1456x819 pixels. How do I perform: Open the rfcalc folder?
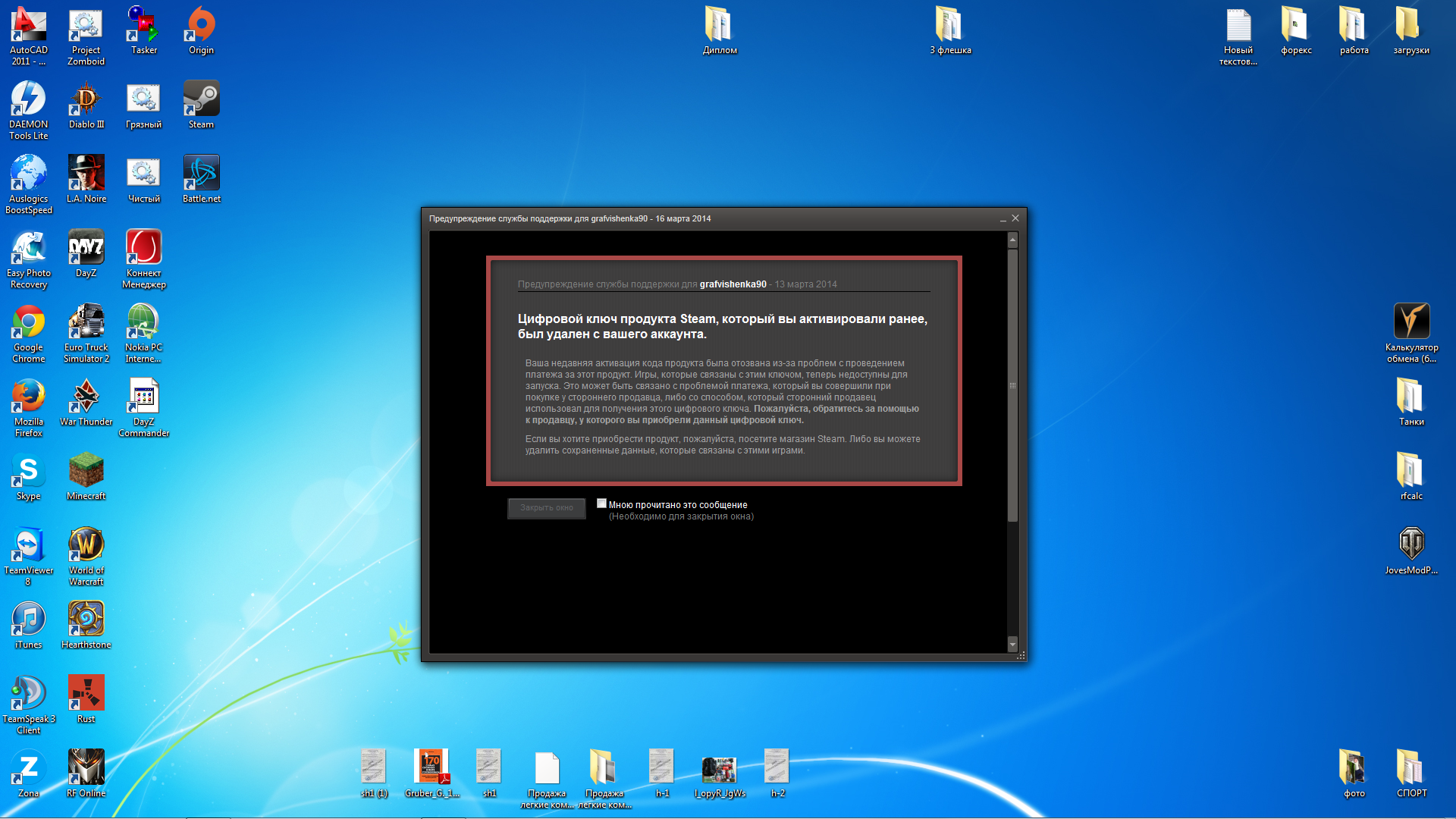(x=1411, y=476)
